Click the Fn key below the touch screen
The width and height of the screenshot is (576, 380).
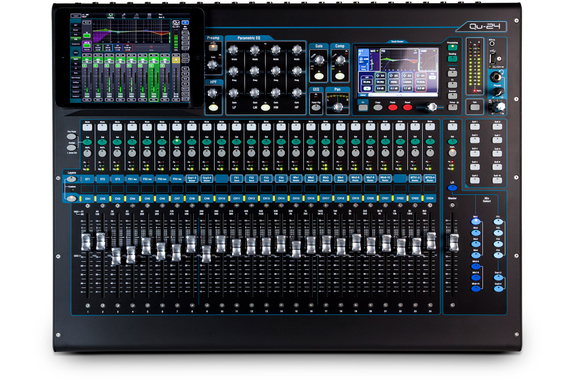pos(363,108)
